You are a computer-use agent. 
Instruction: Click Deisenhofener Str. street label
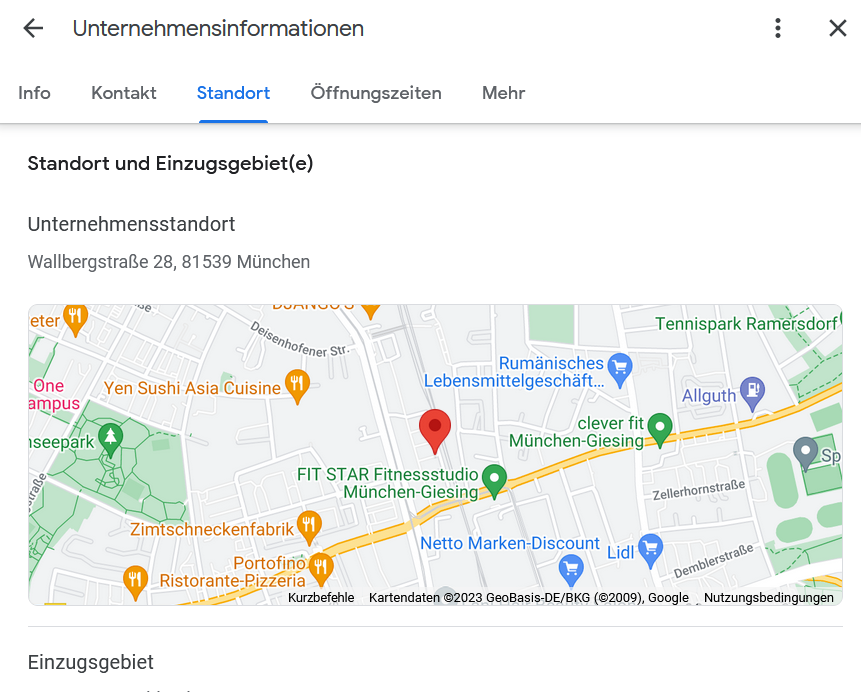pyautogui.click(x=299, y=340)
